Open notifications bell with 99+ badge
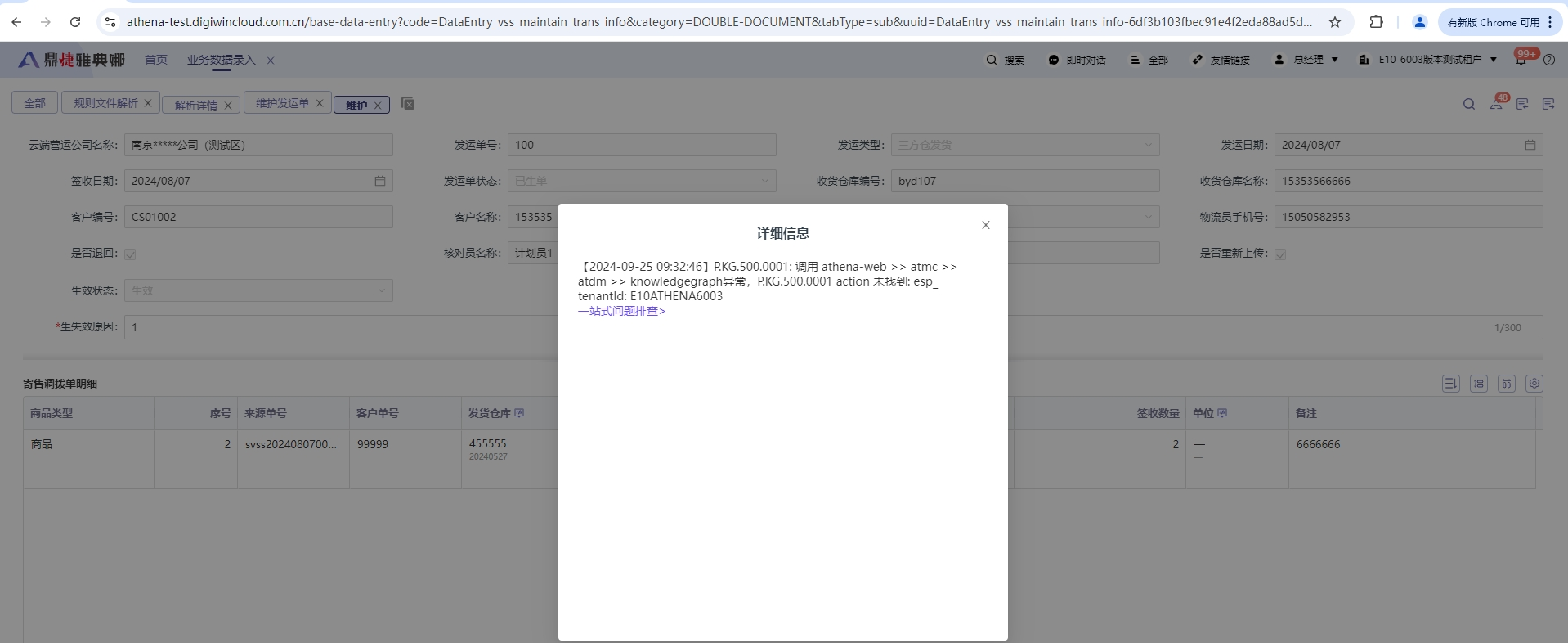 1521,59
